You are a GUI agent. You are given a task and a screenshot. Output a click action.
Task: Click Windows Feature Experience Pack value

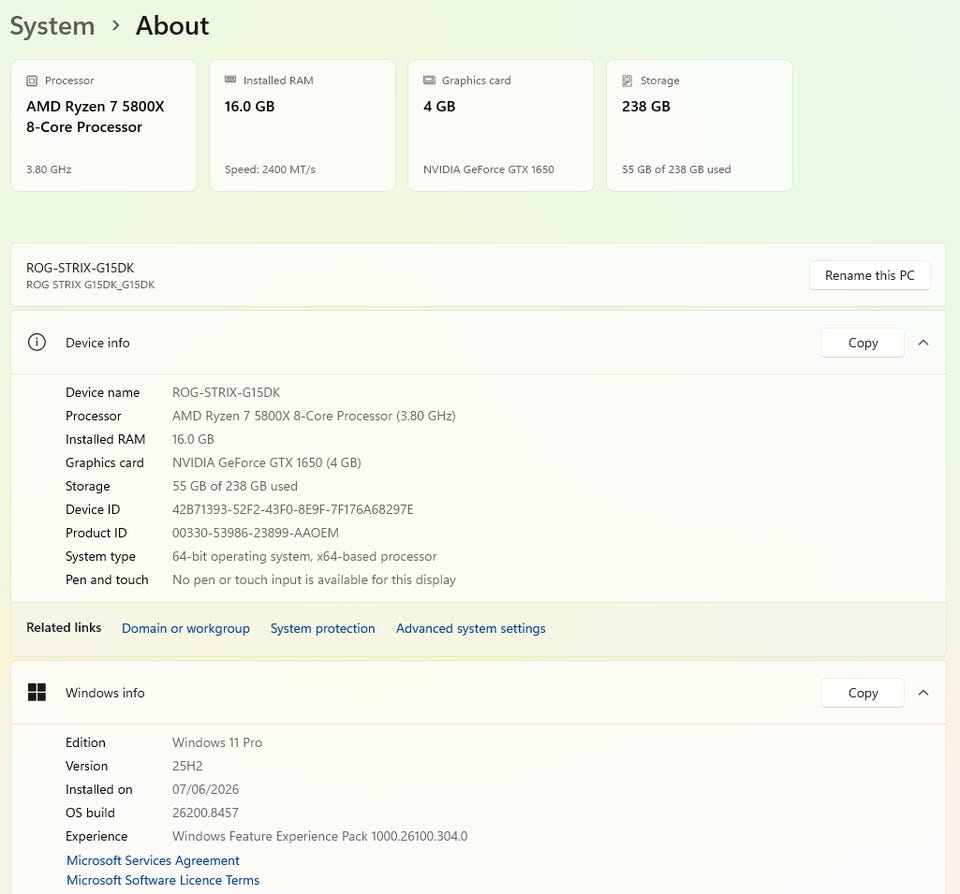(320, 836)
